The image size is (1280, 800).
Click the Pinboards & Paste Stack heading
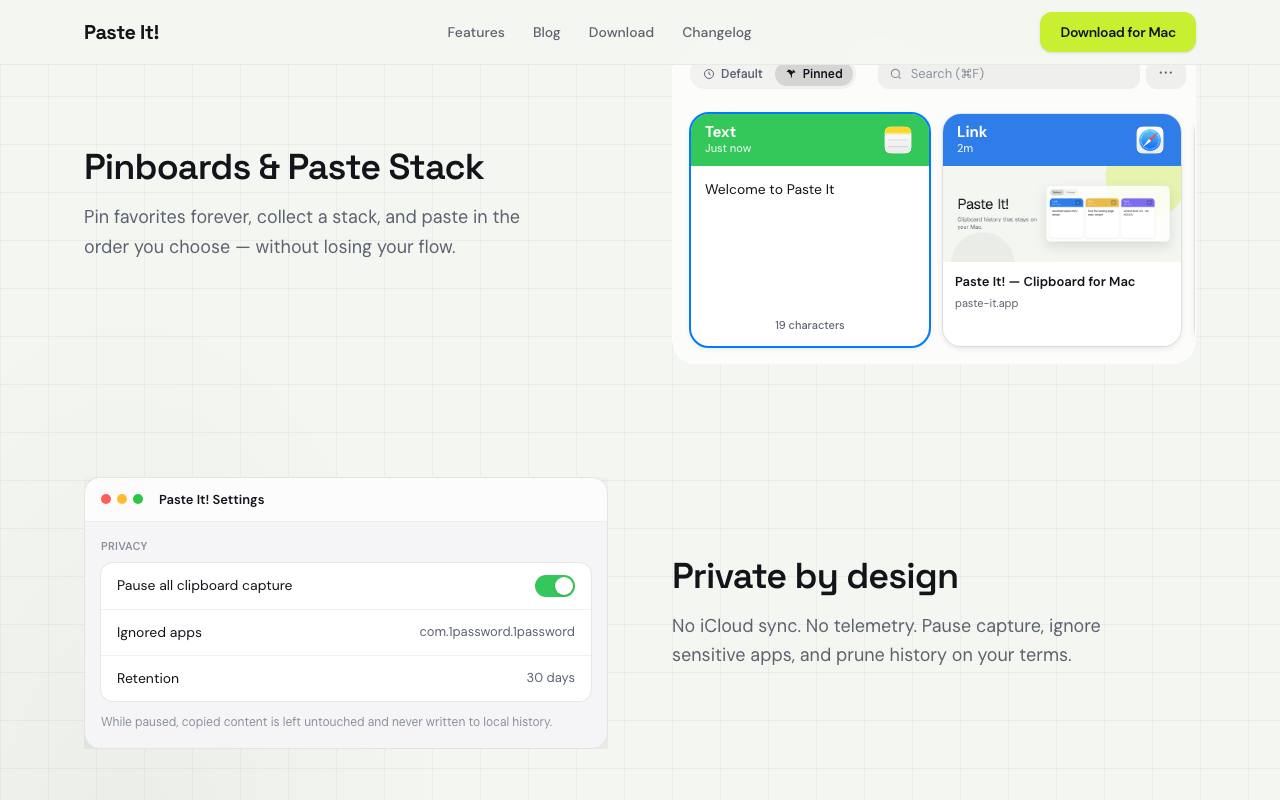pyautogui.click(x=284, y=167)
